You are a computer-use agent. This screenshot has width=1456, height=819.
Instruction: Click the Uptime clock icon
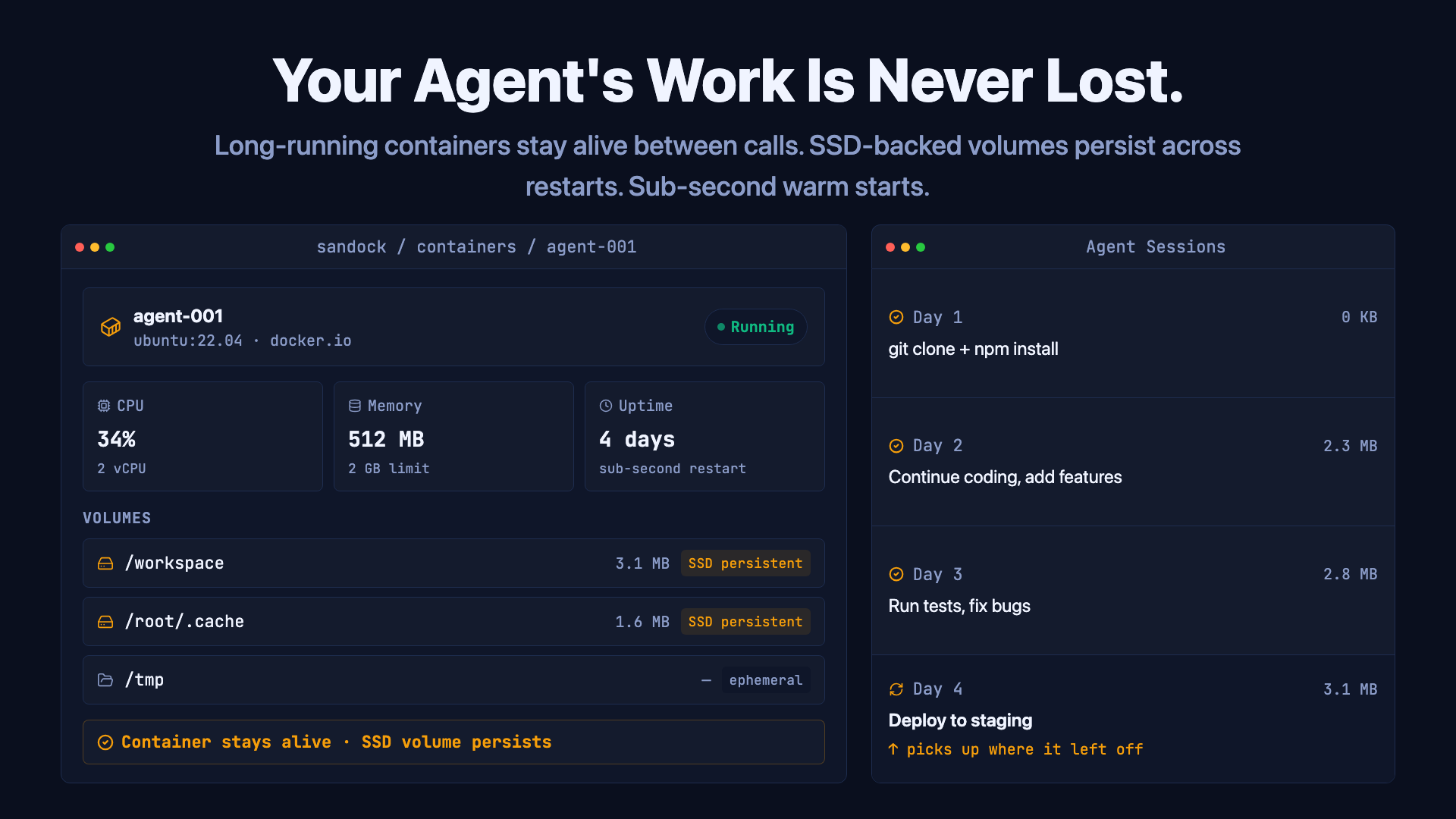pos(606,406)
